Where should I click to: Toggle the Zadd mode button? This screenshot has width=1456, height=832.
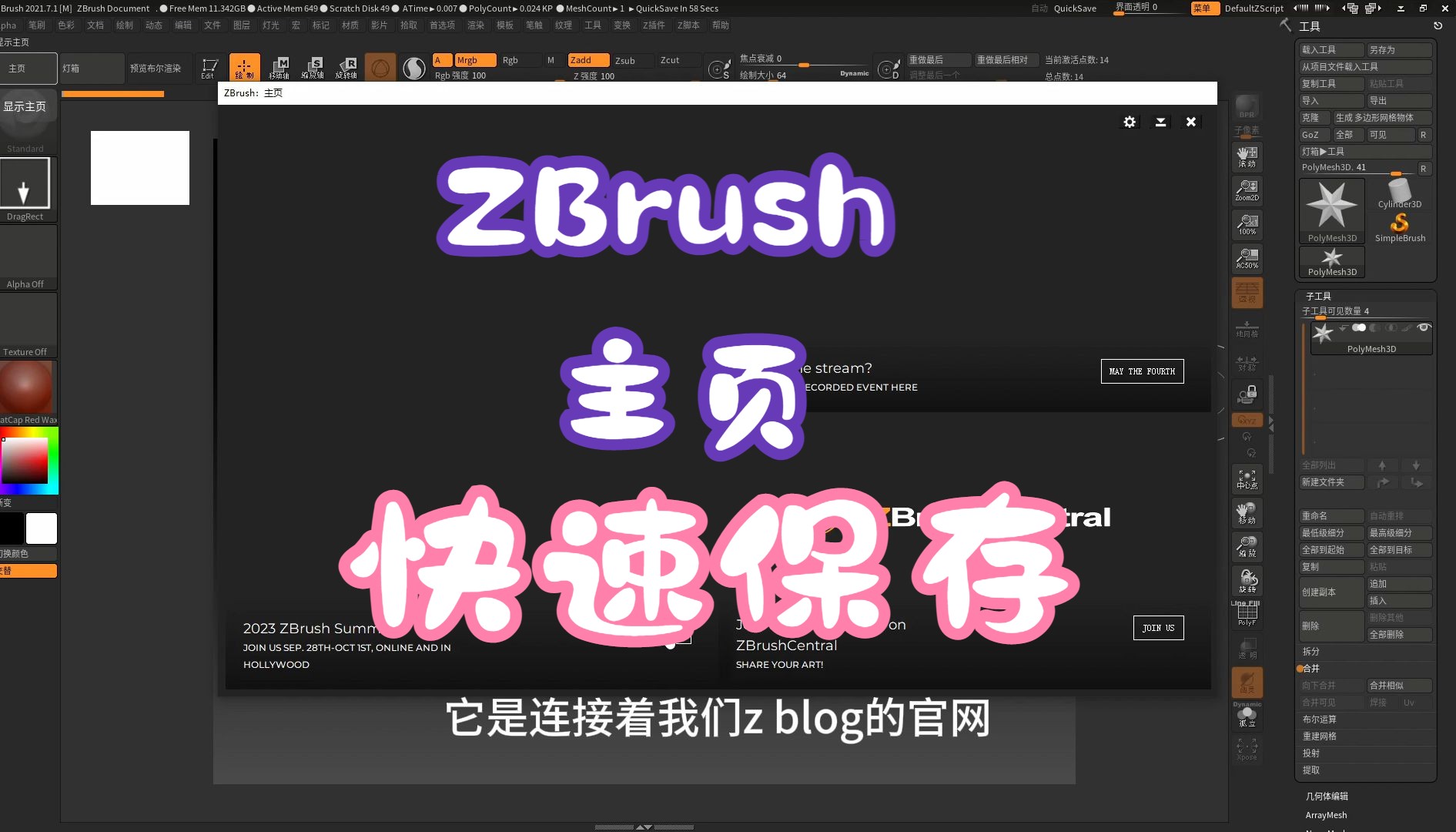(588, 60)
